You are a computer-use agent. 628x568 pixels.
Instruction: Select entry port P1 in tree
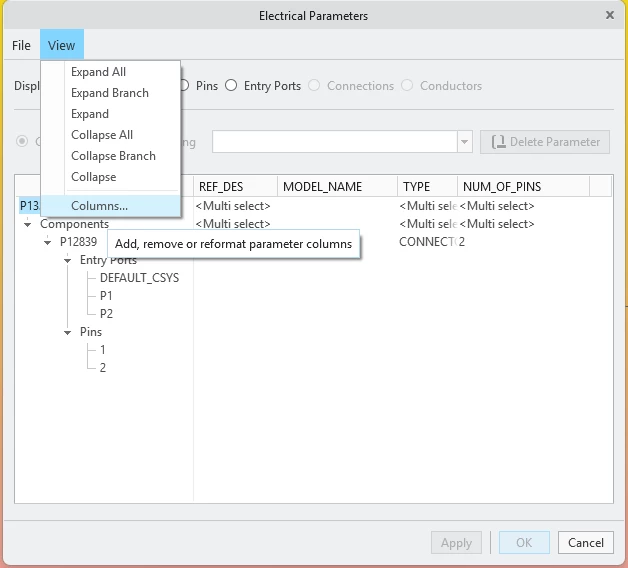tap(106, 296)
